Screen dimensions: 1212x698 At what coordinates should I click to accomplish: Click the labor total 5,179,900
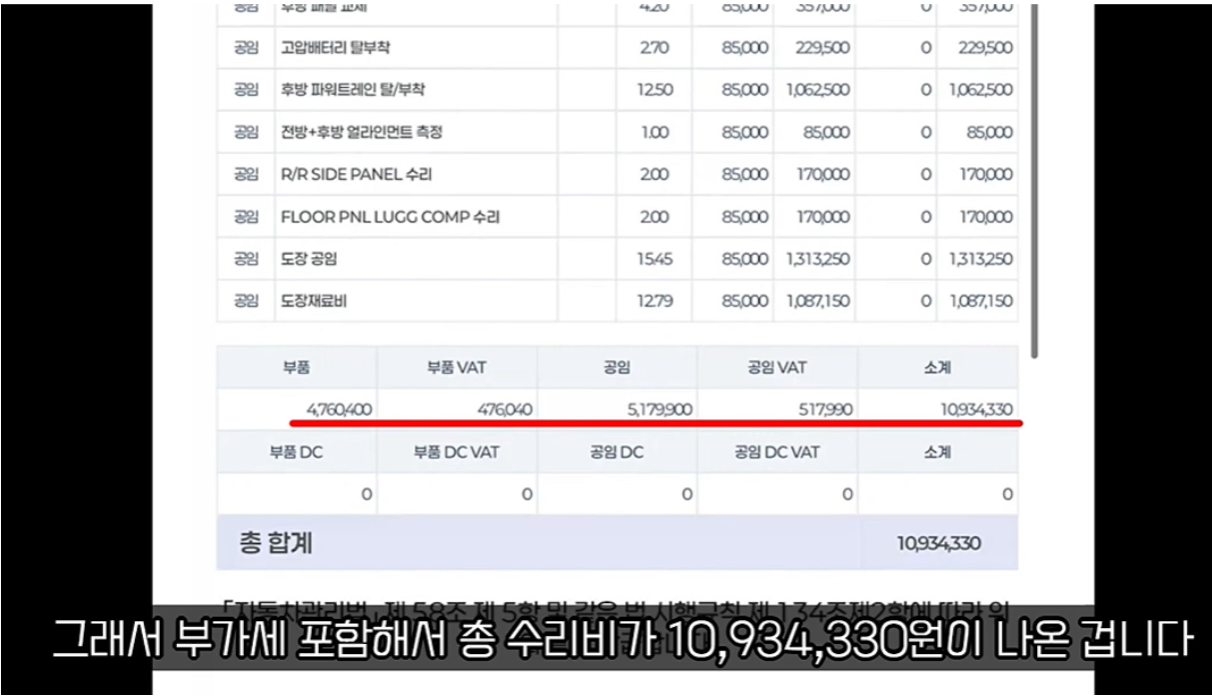660,410
